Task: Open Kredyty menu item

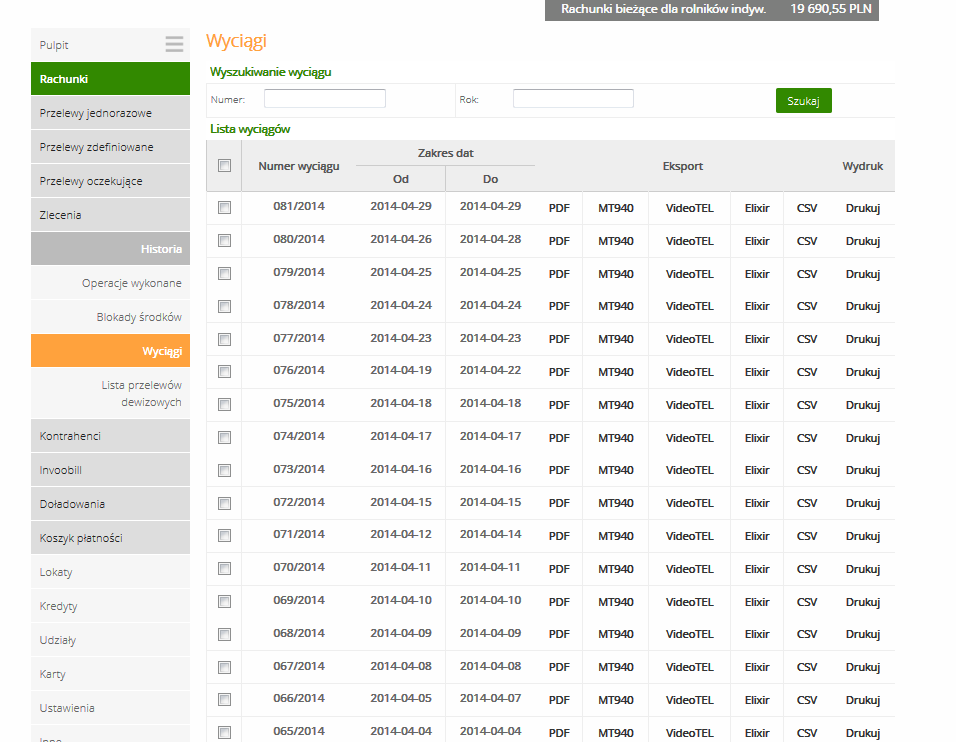Action: click(x=110, y=606)
